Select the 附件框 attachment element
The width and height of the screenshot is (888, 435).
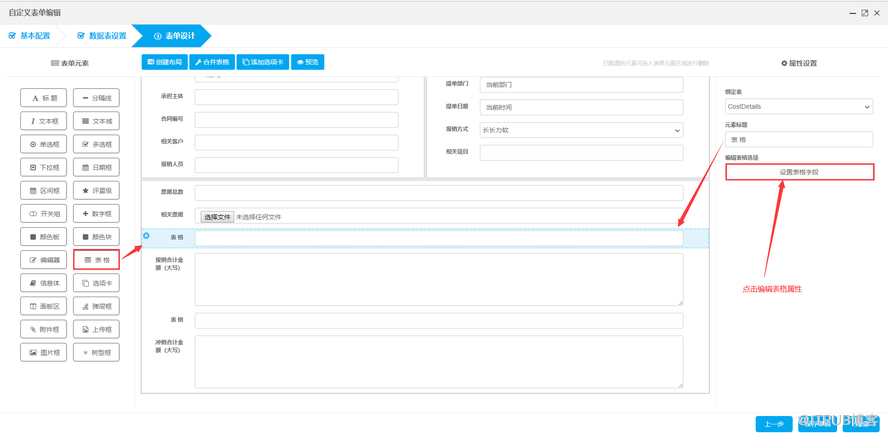pyautogui.click(x=44, y=329)
